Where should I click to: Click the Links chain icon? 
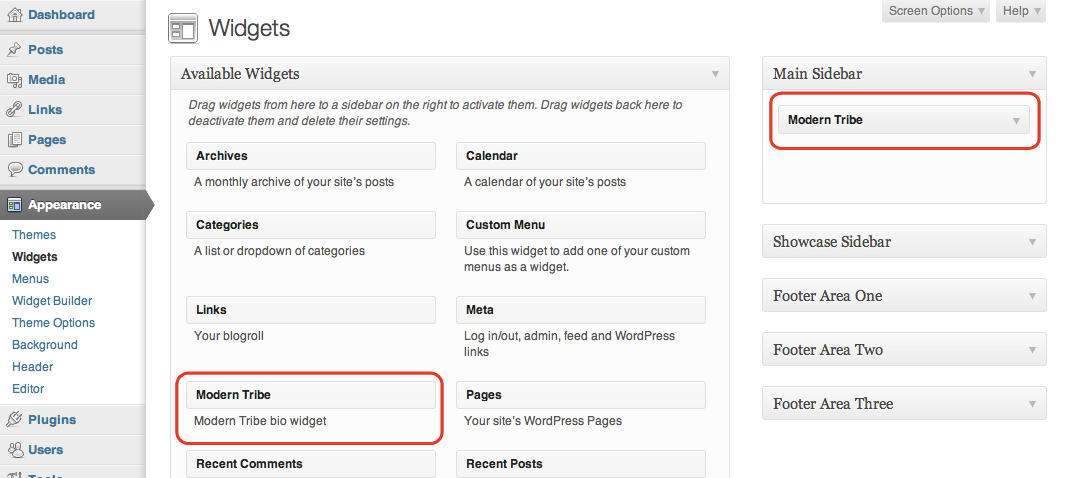(14, 110)
